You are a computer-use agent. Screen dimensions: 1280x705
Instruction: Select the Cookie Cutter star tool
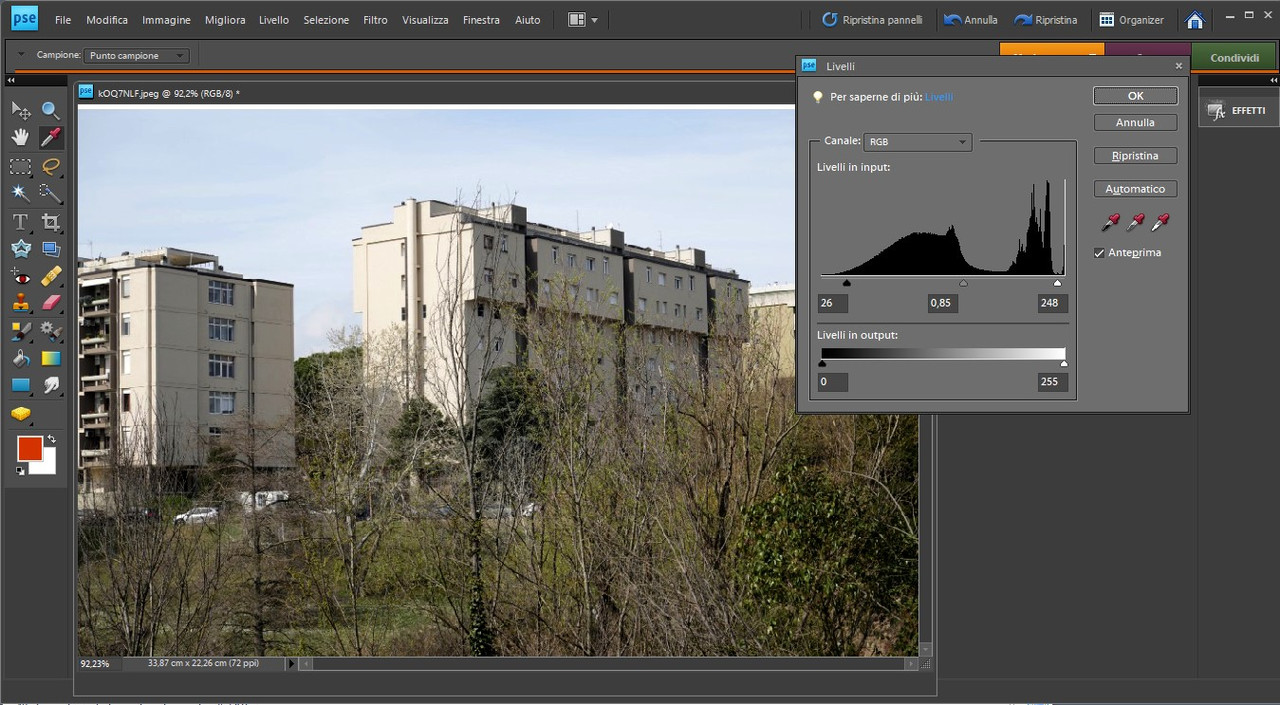(x=20, y=249)
